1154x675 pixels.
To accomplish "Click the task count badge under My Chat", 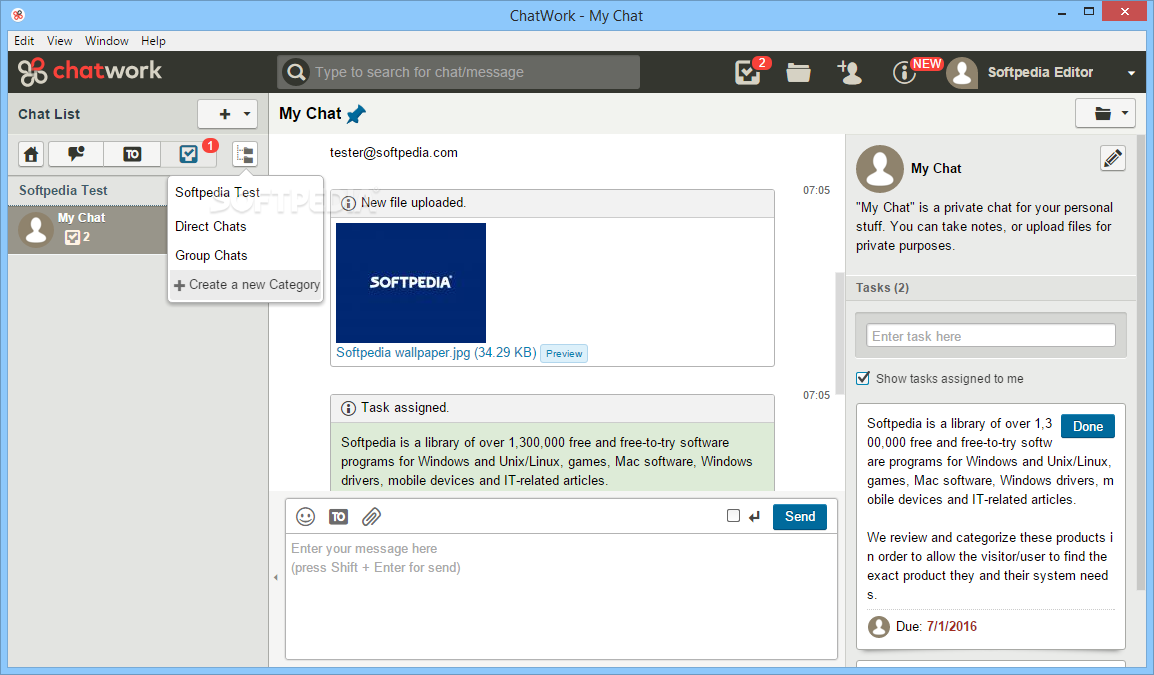I will pos(77,237).
